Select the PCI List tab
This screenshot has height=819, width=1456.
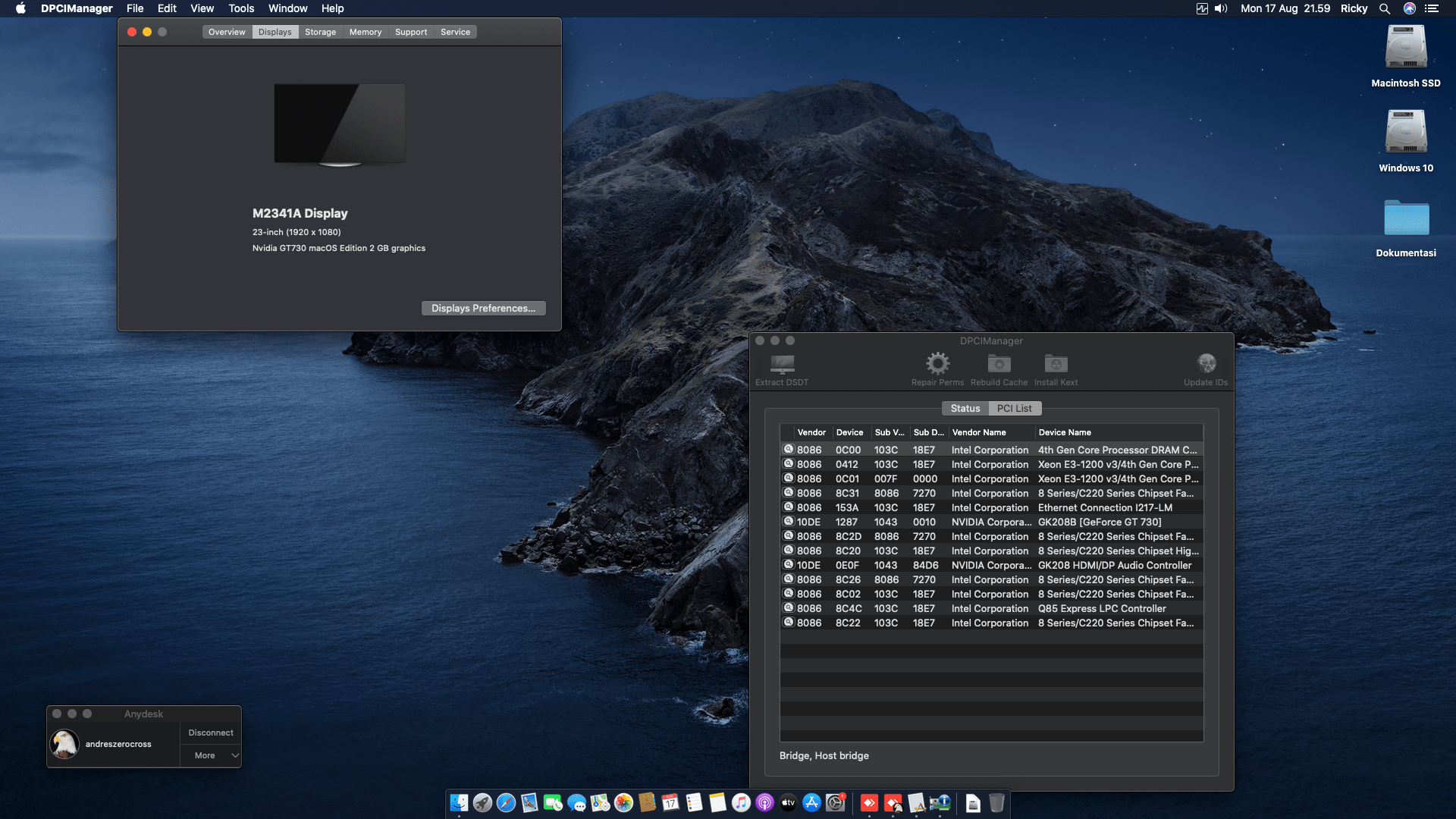(1015, 408)
